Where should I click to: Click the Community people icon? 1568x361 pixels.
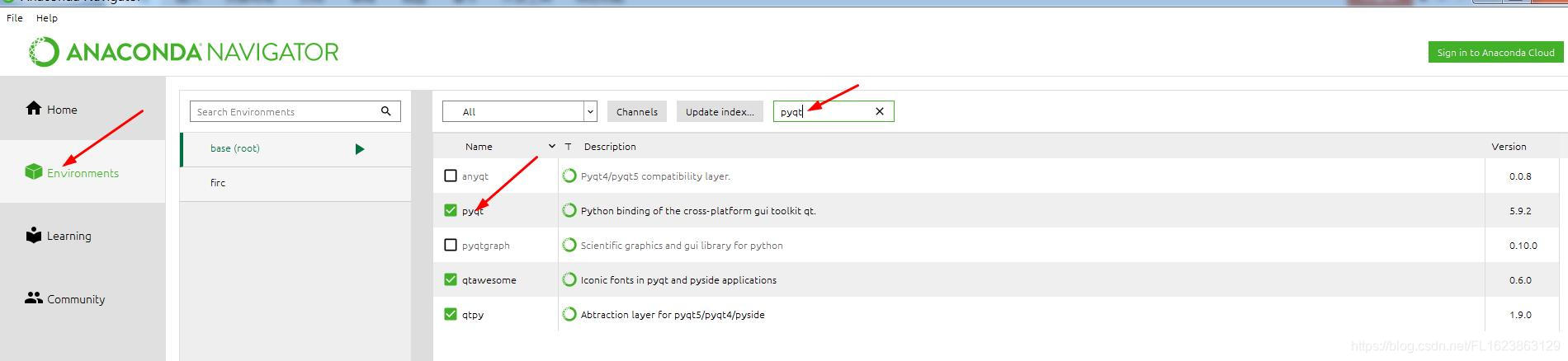tap(34, 298)
